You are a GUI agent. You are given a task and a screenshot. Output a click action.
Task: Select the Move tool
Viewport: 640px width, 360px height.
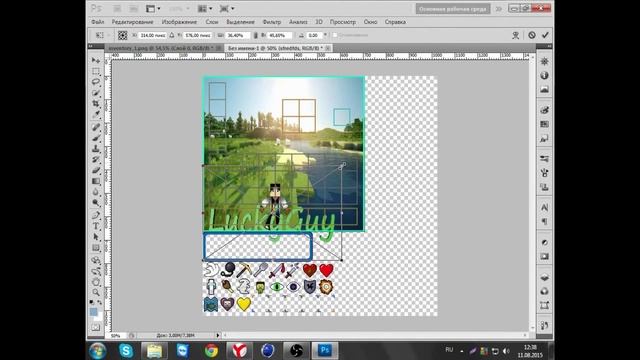tap(96, 60)
